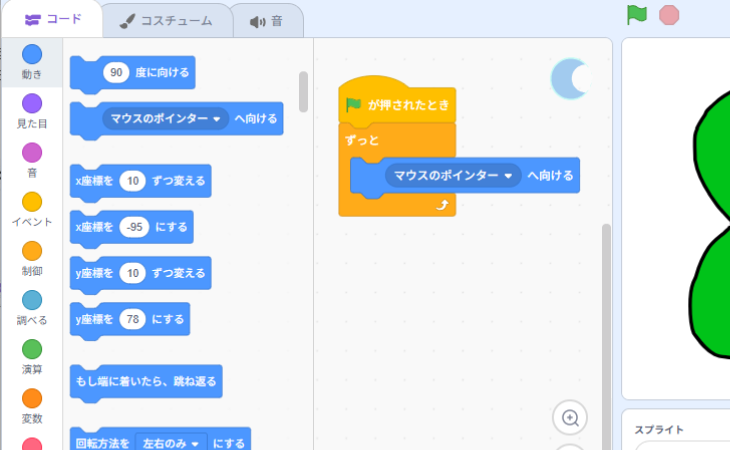
Task: Select the 演算 block category
Action: (32, 357)
